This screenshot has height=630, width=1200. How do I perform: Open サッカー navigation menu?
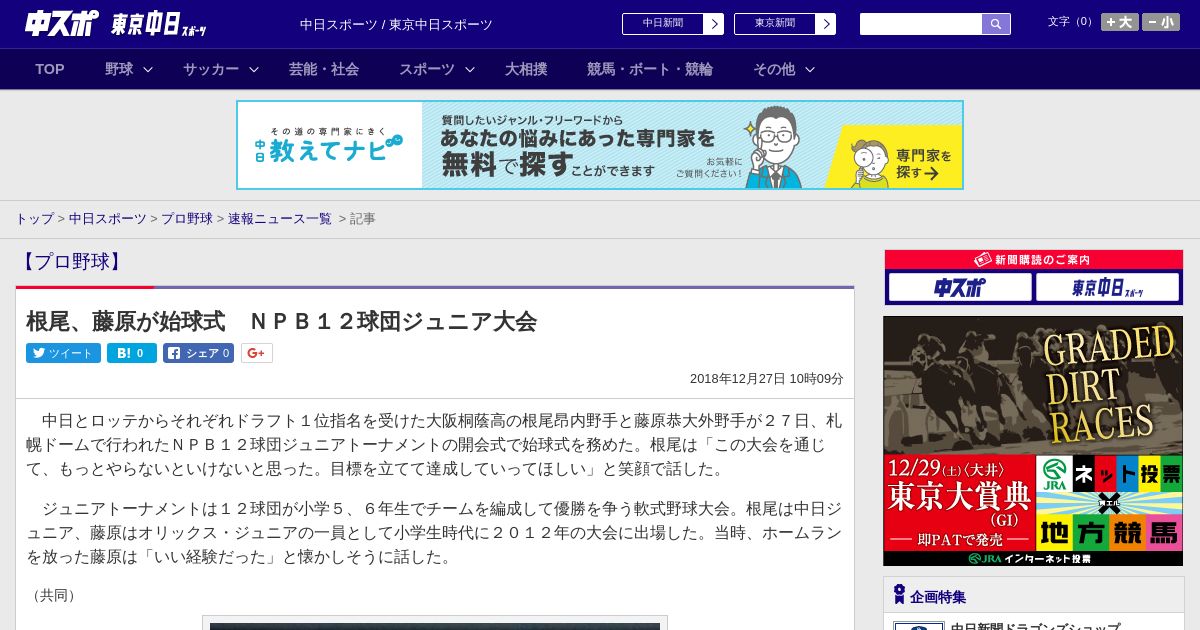point(211,69)
